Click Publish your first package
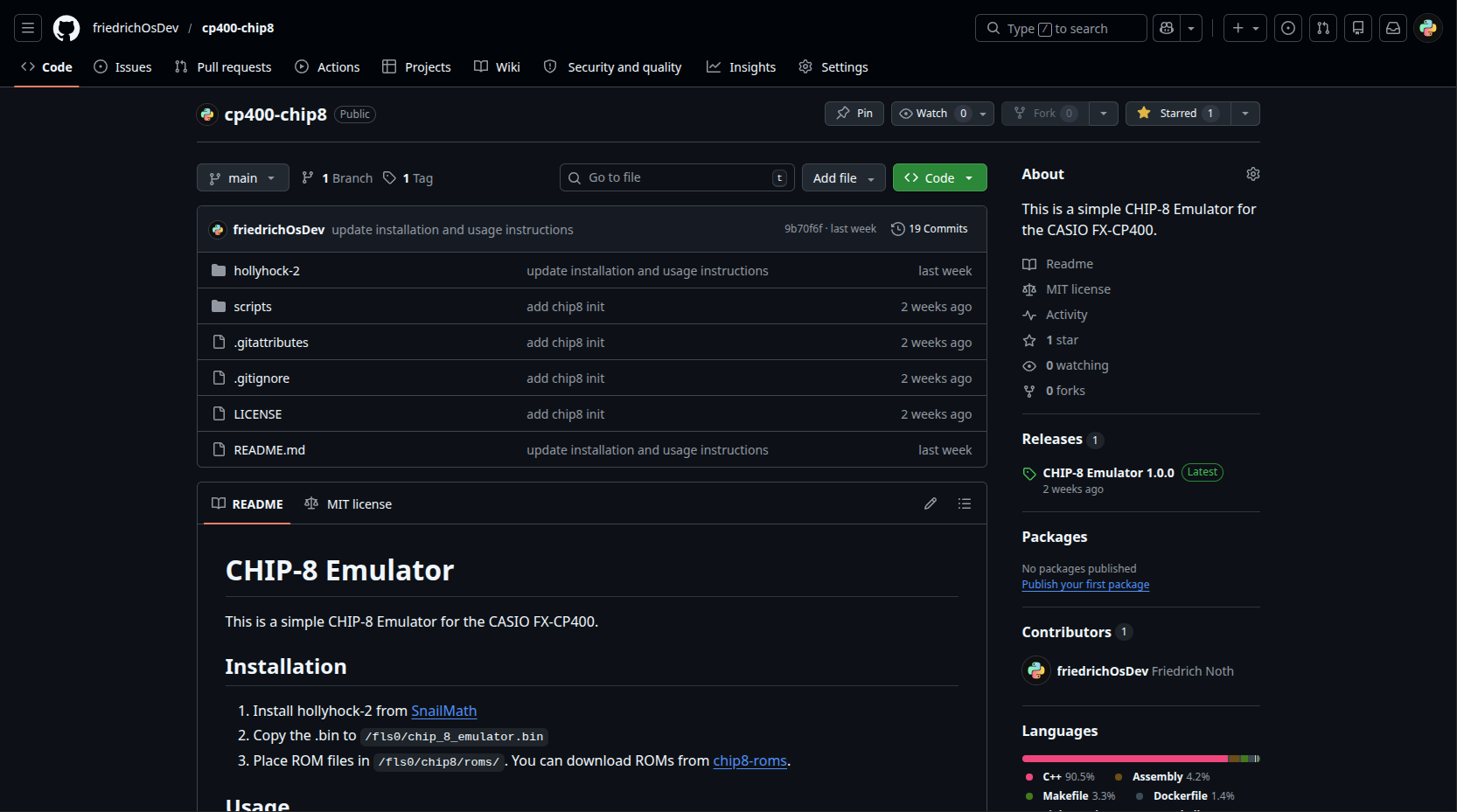This screenshot has width=1457, height=812. tap(1085, 585)
